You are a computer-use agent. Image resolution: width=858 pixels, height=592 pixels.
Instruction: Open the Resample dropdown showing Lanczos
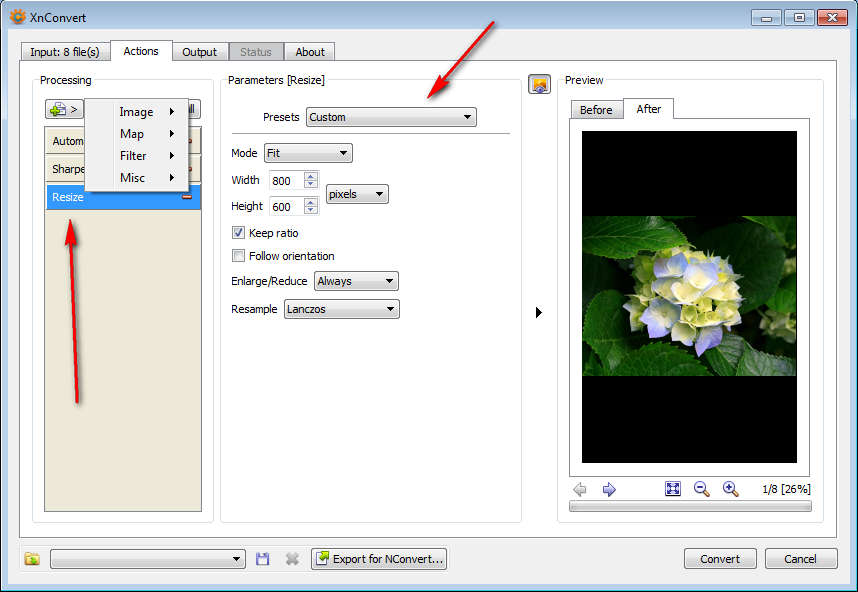pyautogui.click(x=341, y=310)
